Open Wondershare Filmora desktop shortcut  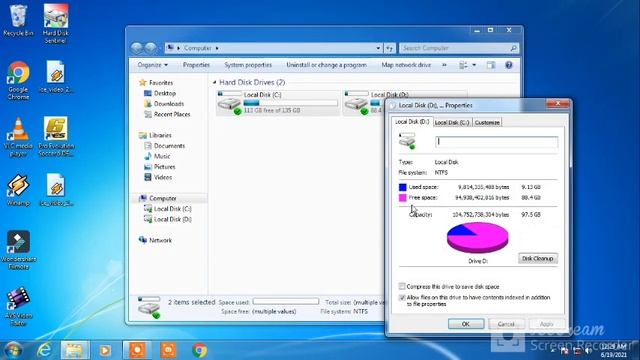point(18,250)
